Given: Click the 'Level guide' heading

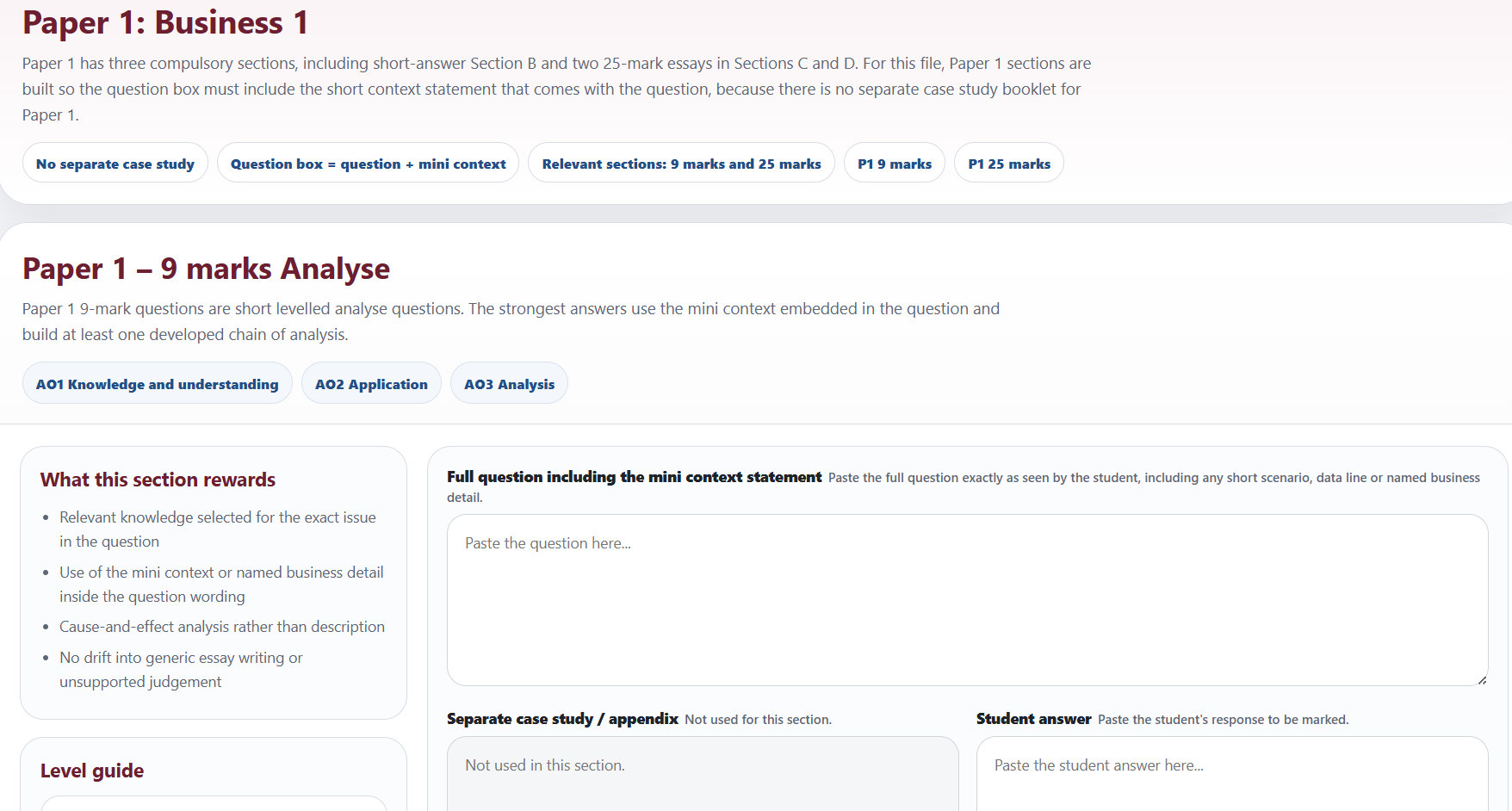Looking at the screenshot, I should (92, 771).
